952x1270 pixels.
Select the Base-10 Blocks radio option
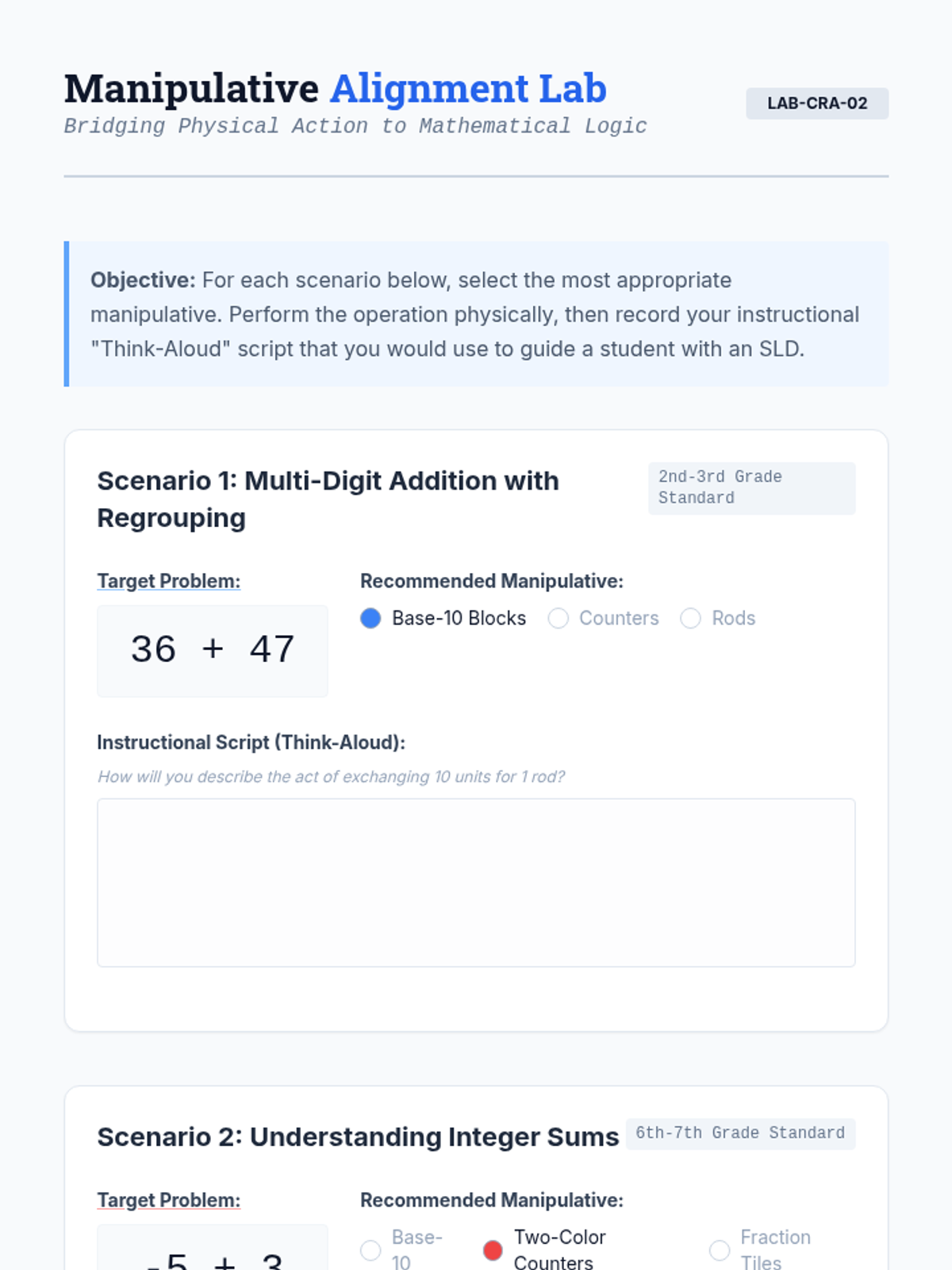coord(370,618)
